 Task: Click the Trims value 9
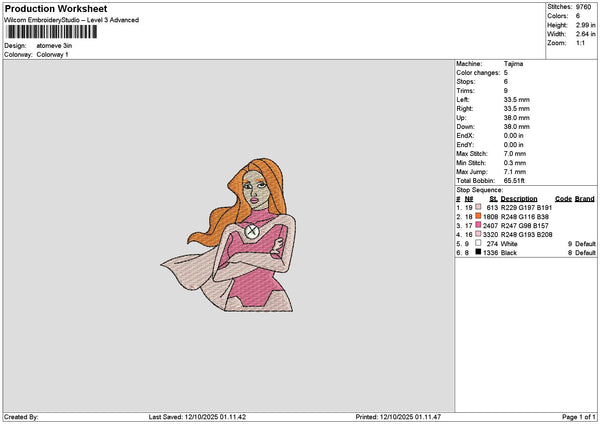click(505, 91)
